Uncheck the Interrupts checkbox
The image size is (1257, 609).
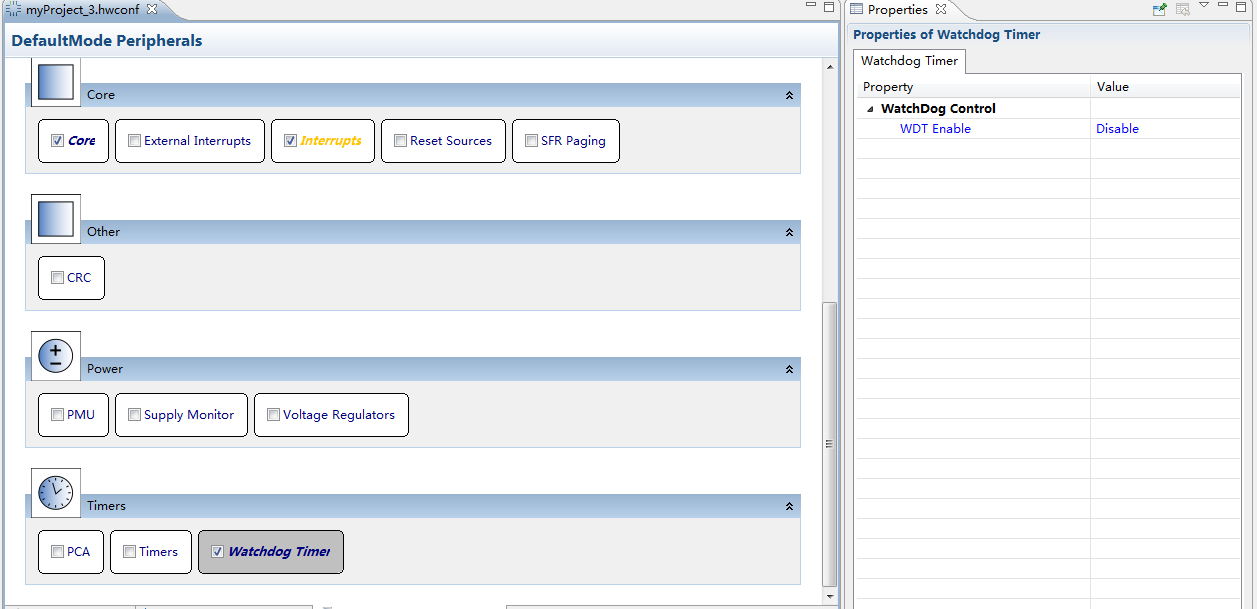(290, 141)
